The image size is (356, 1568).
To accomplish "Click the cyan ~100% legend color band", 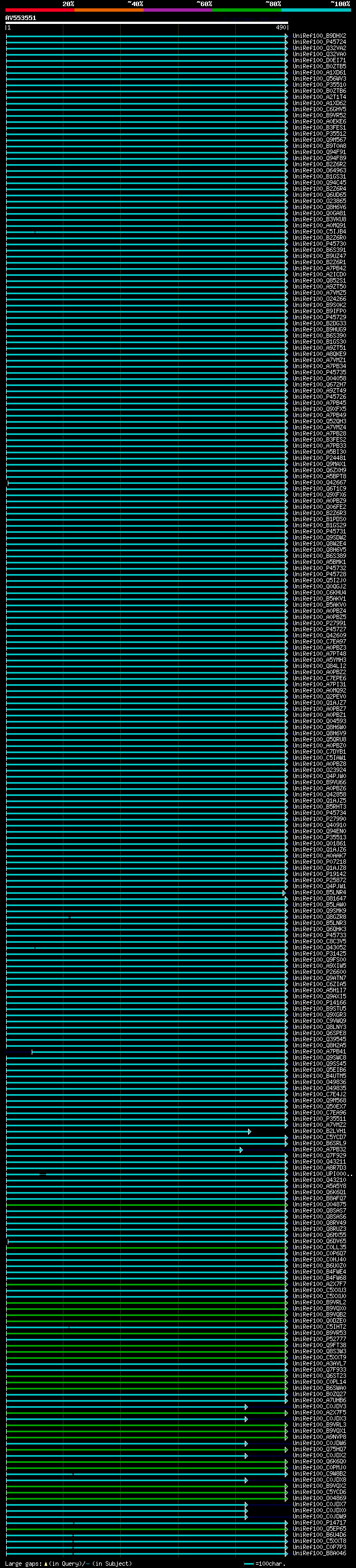I will point(316,10).
